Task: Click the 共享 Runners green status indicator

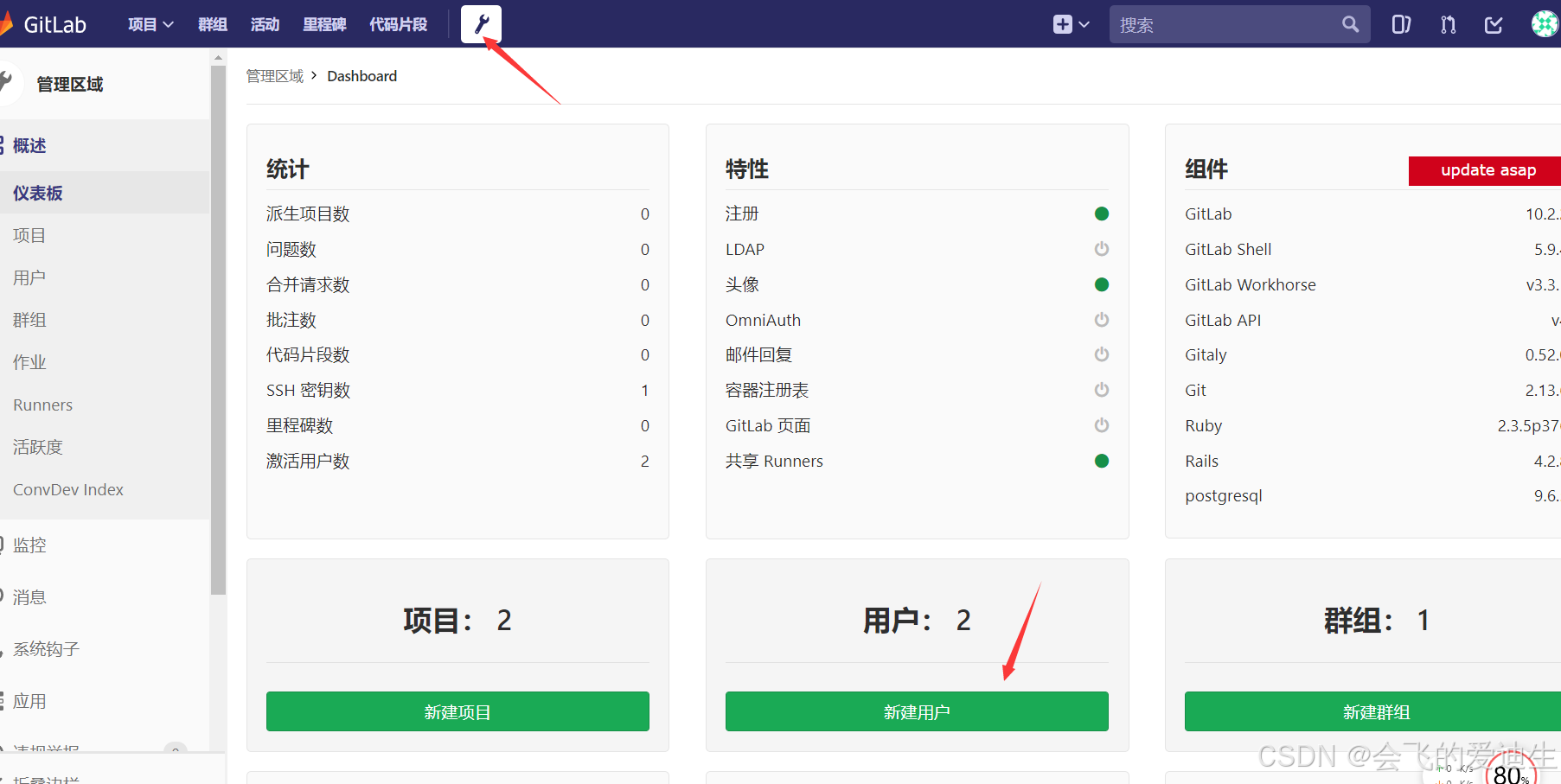Action: pos(1102,461)
